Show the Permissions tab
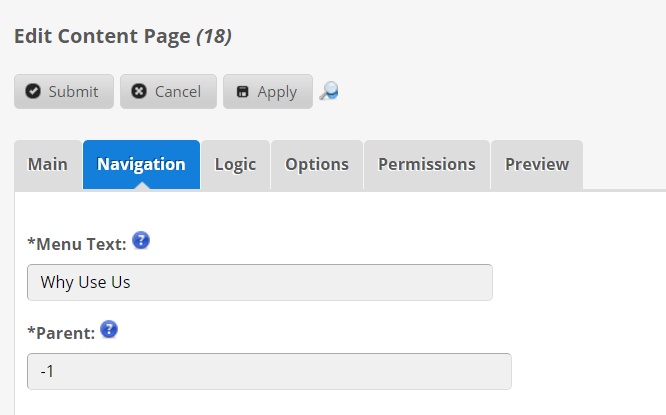The width and height of the screenshot is (666, 415). 427,164
